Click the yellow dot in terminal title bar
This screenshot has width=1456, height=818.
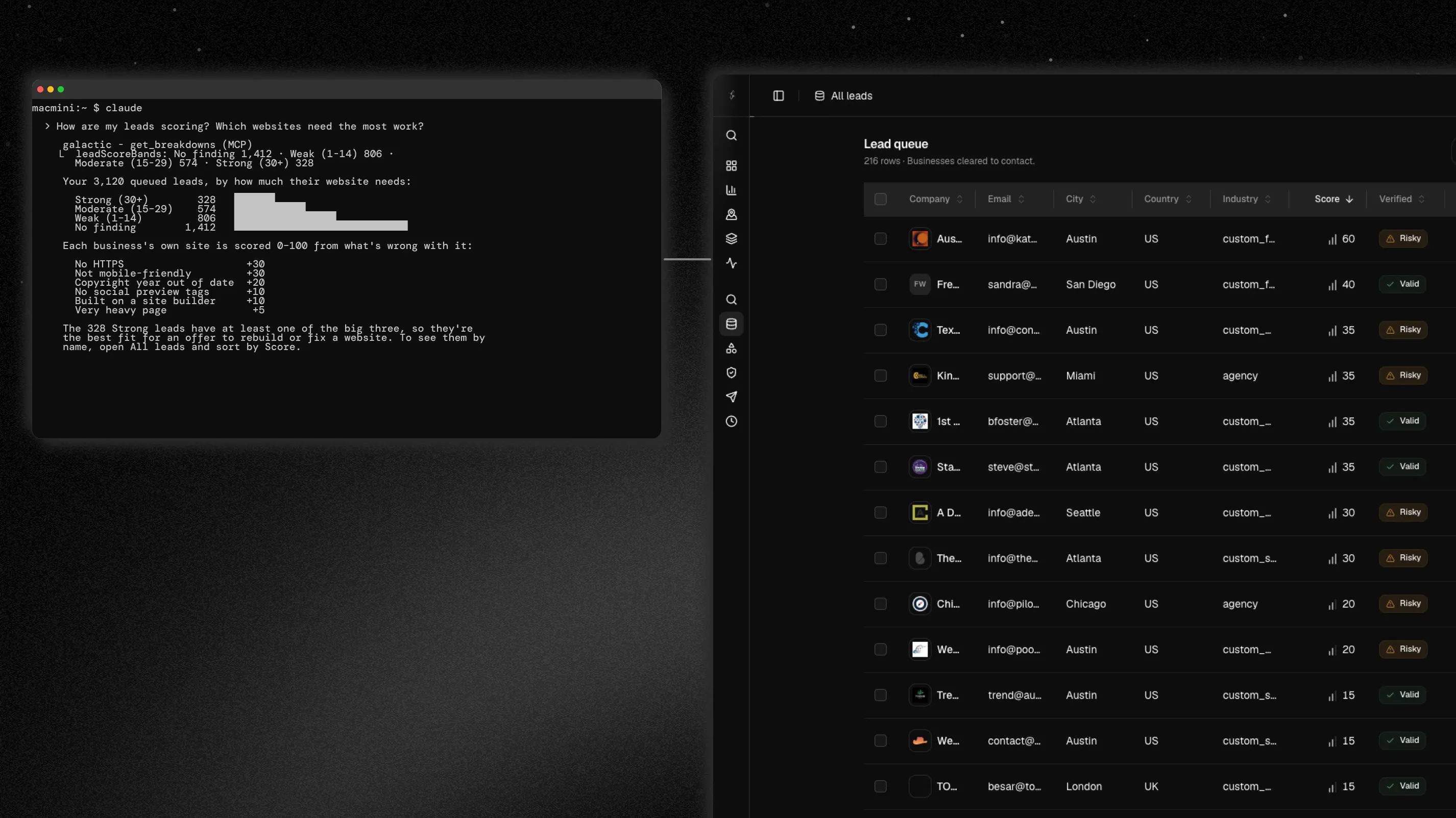tap(51, 89)
